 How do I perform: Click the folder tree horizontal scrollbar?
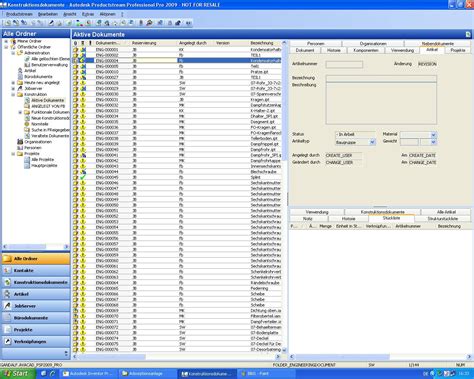tap(36, 247)
